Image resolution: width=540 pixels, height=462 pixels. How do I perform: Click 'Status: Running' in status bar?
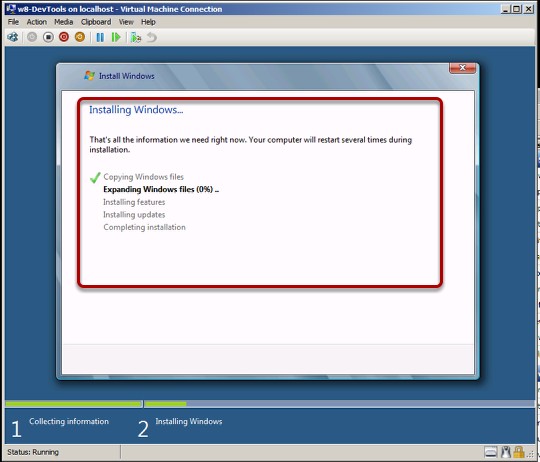tap(33, 452)
